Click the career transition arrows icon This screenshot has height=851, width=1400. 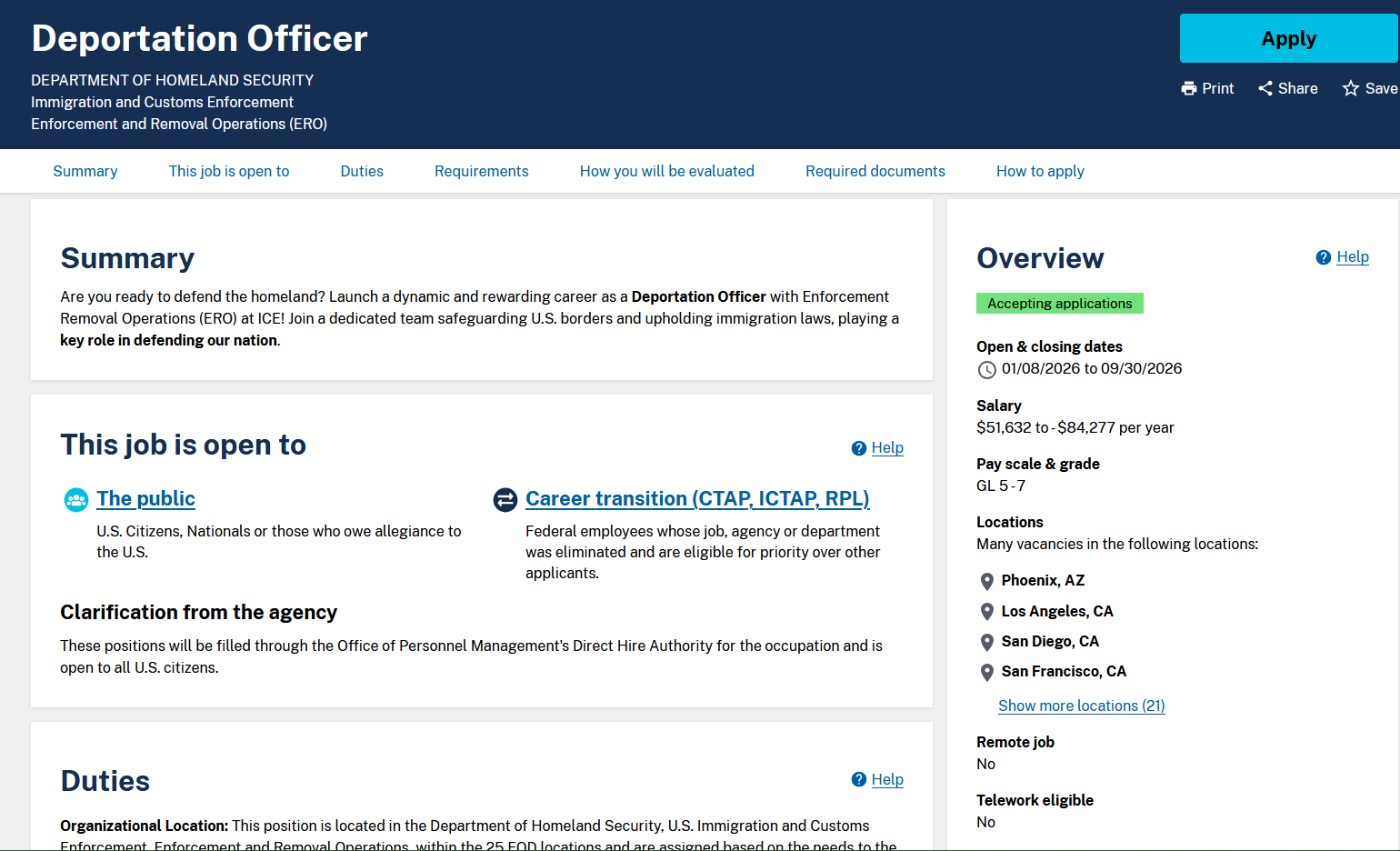(x=505, y=500)
